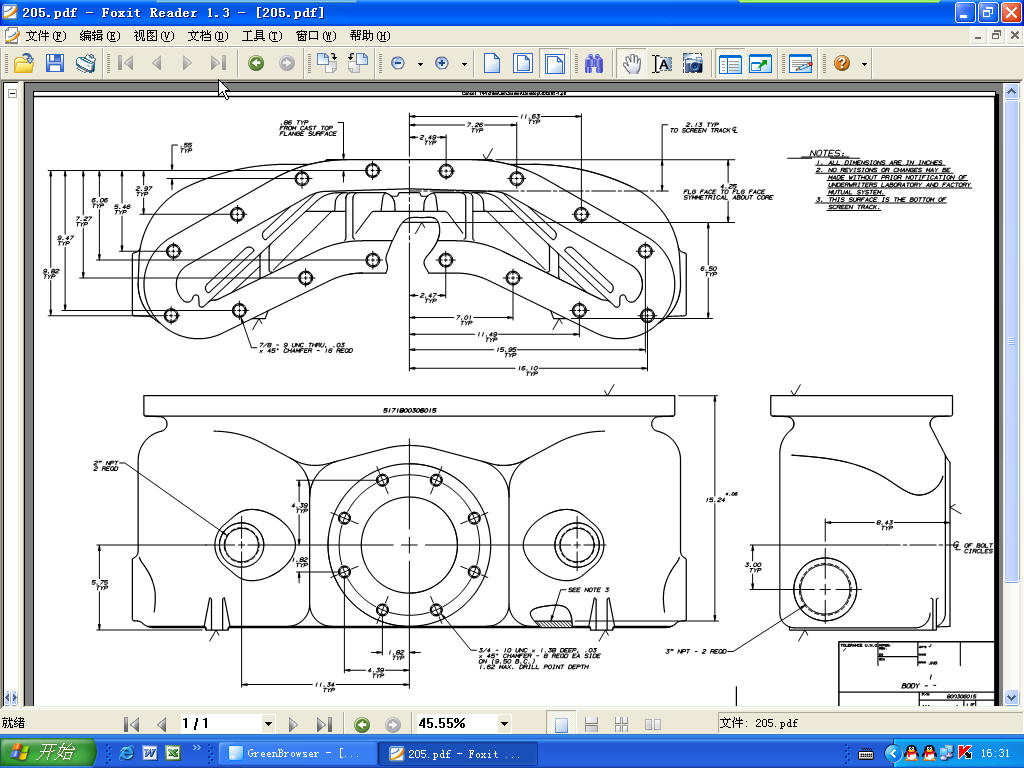Screen dimensions: 1024x768
Task: Go to next page in status bar
Action: point(293,724)
